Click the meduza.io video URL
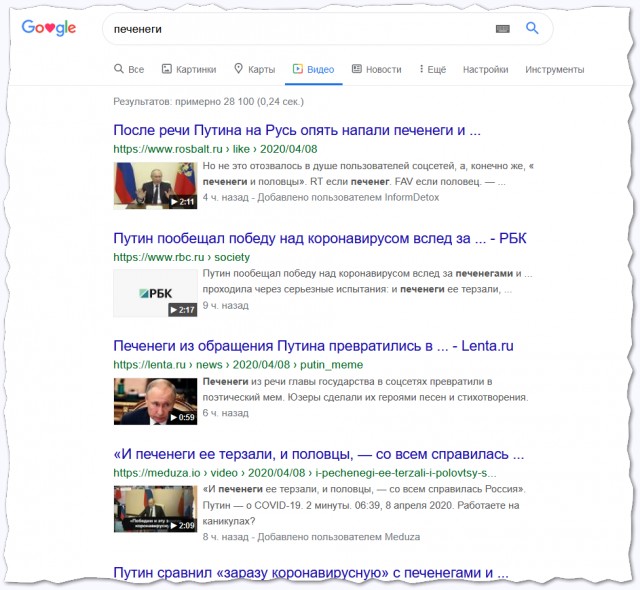The width and height of the screenshot is (640, 590). point(305,473)
